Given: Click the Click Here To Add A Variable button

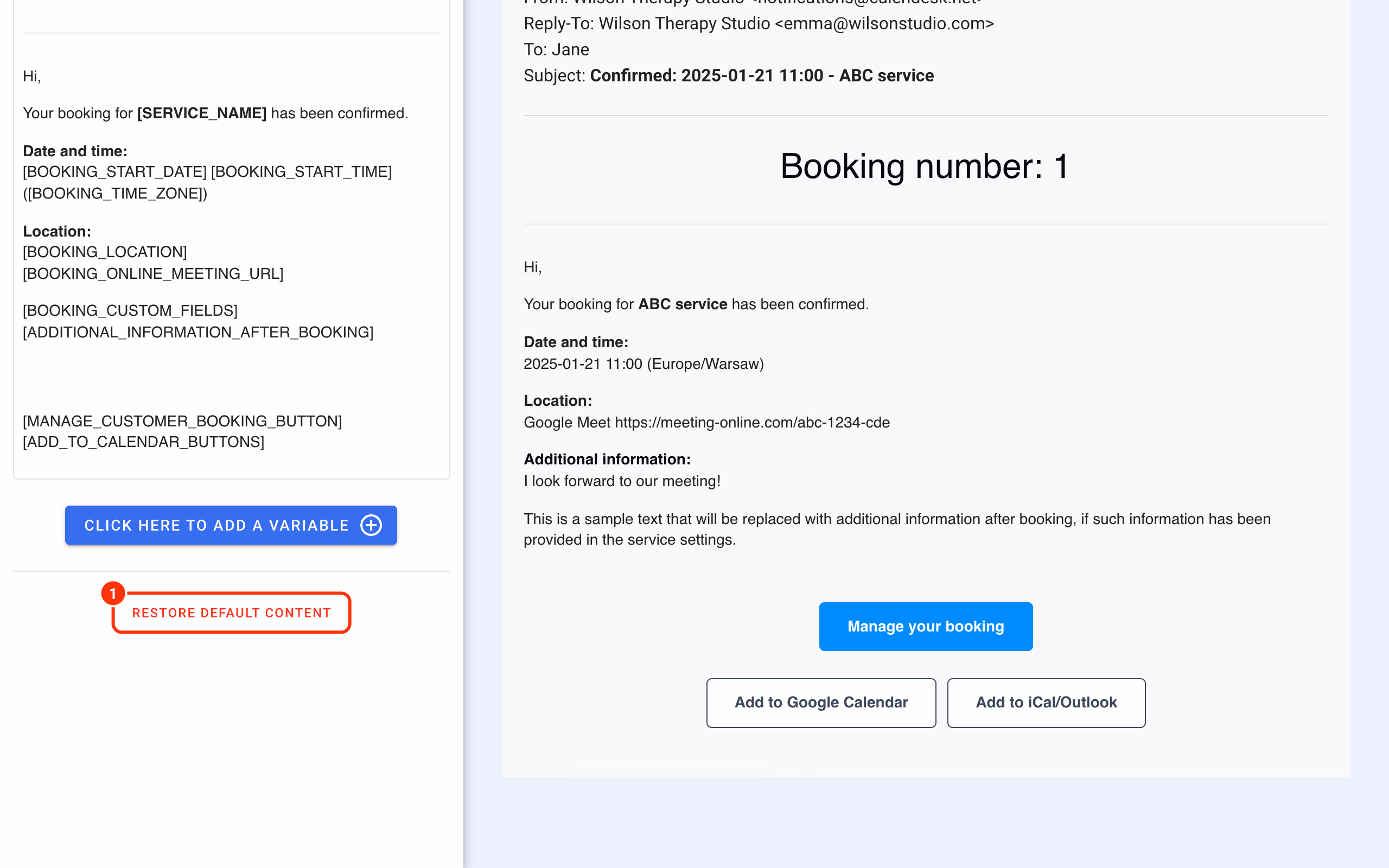Looking at the screenshot, I should (231, 525).
